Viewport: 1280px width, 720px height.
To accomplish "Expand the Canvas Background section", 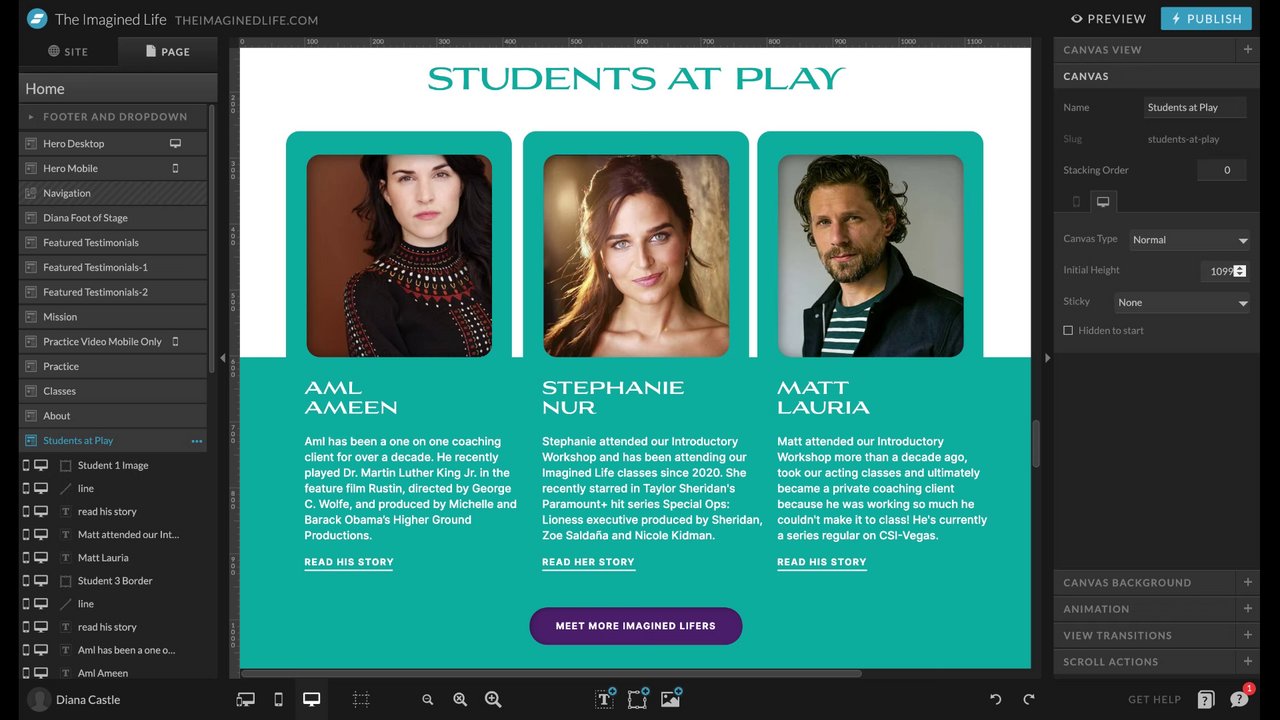I will click(x=1156, y=582).
